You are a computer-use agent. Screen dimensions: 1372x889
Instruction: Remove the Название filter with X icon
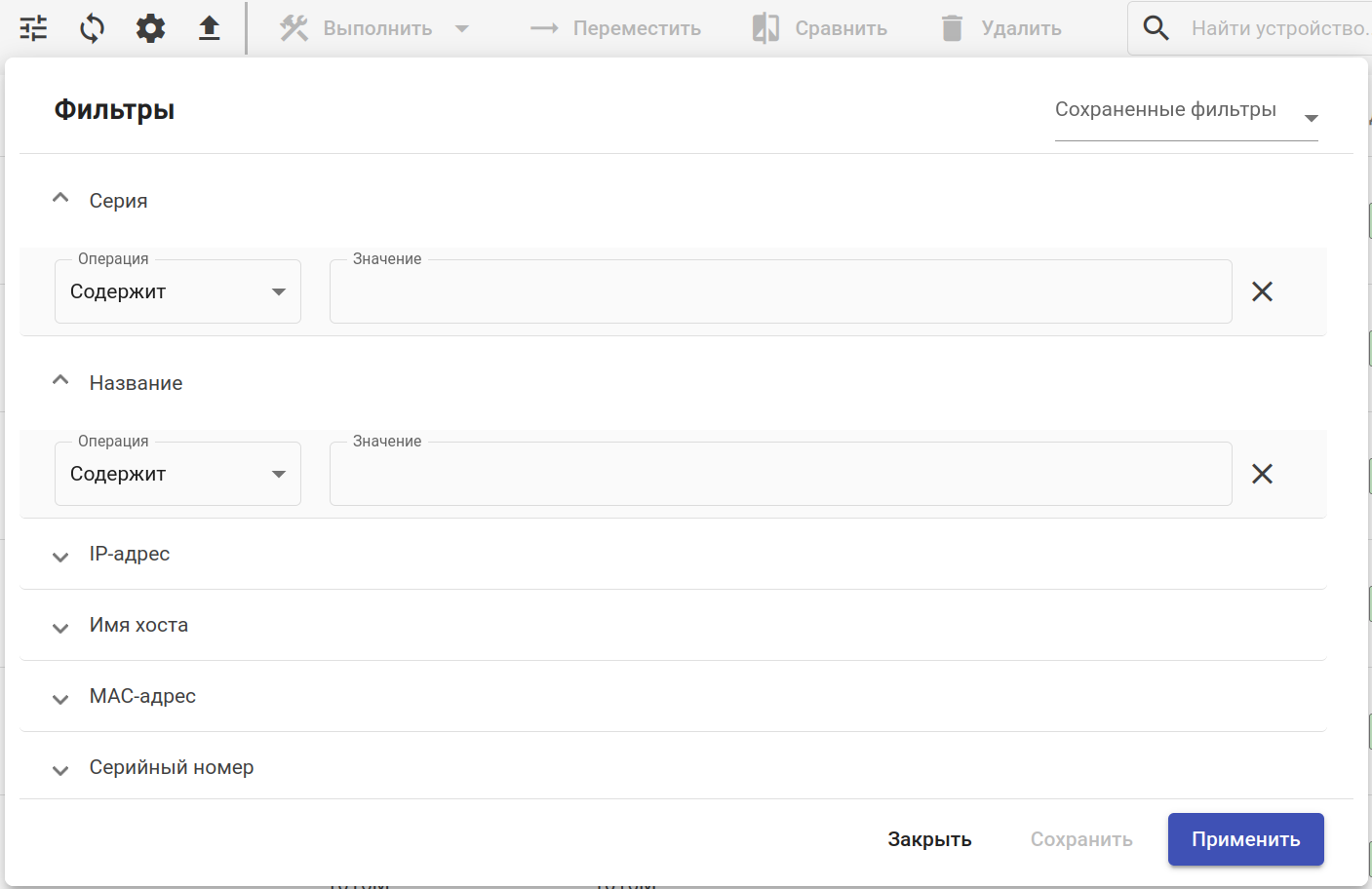pos(1262,474)
